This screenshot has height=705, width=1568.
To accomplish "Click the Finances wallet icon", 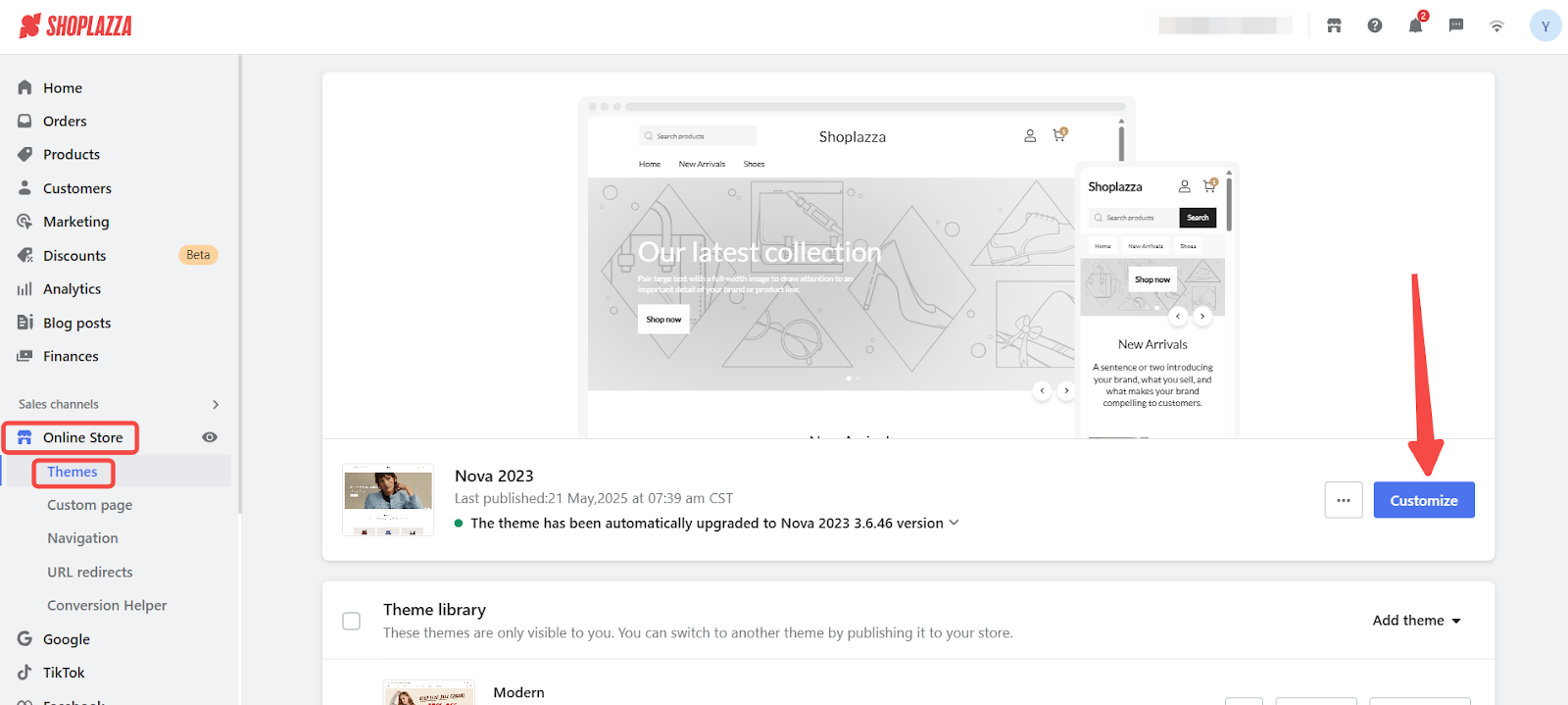I will pos(24,356).
